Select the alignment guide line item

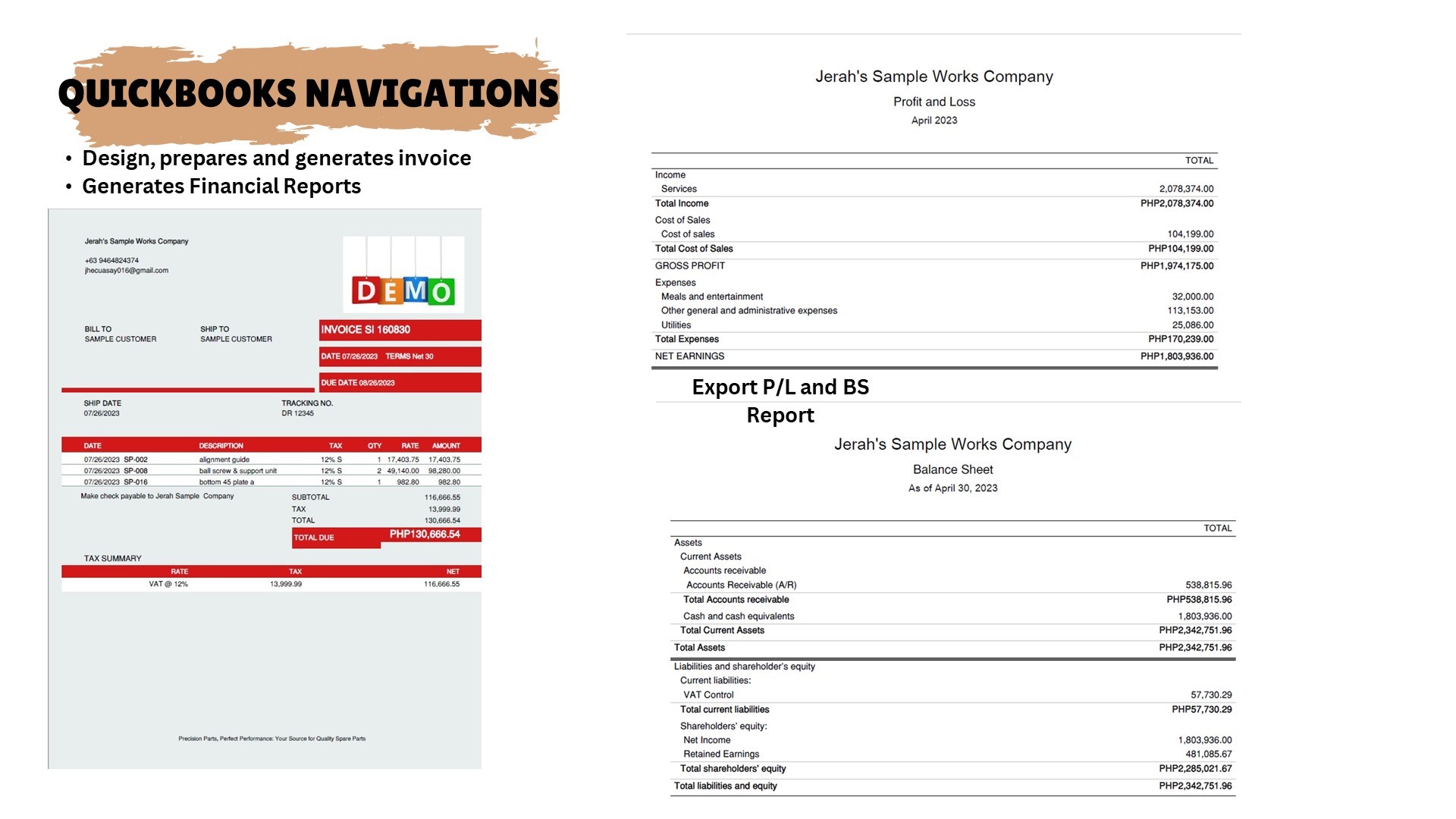click(x=224, y=460)
